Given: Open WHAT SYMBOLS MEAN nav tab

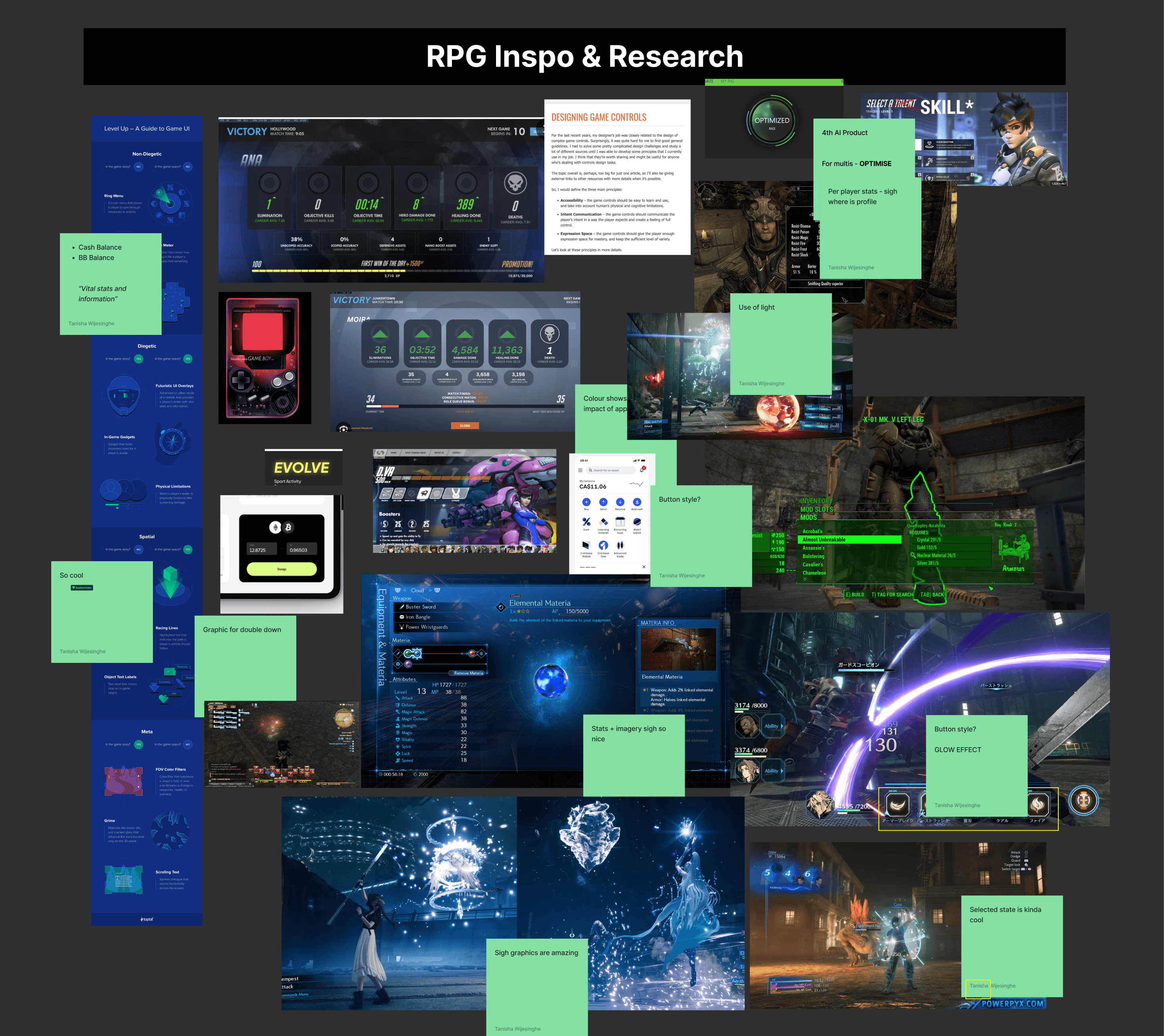Looking at the screenshot, I should (x=415, y=453).
